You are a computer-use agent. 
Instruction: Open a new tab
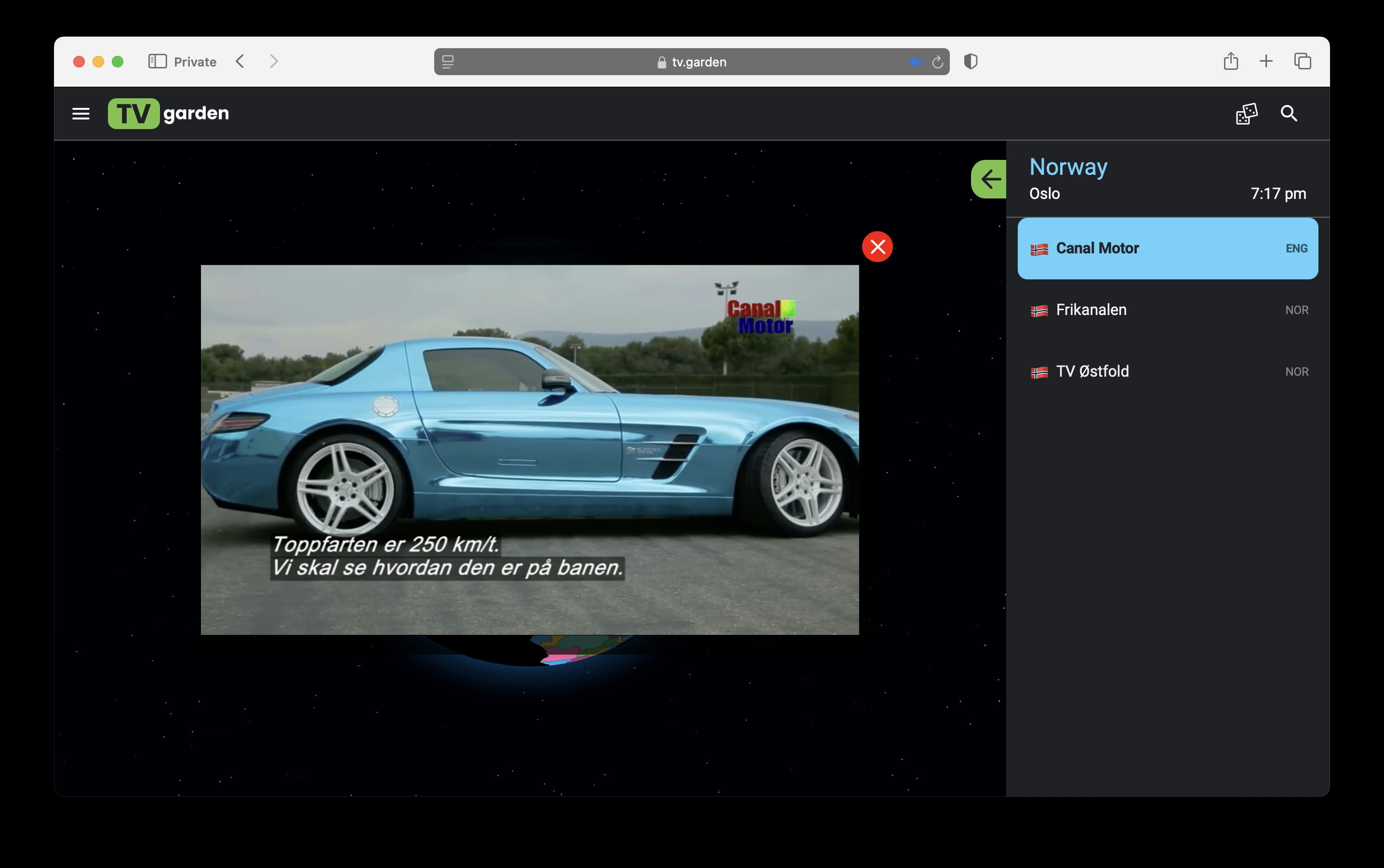click(1266, 62)
